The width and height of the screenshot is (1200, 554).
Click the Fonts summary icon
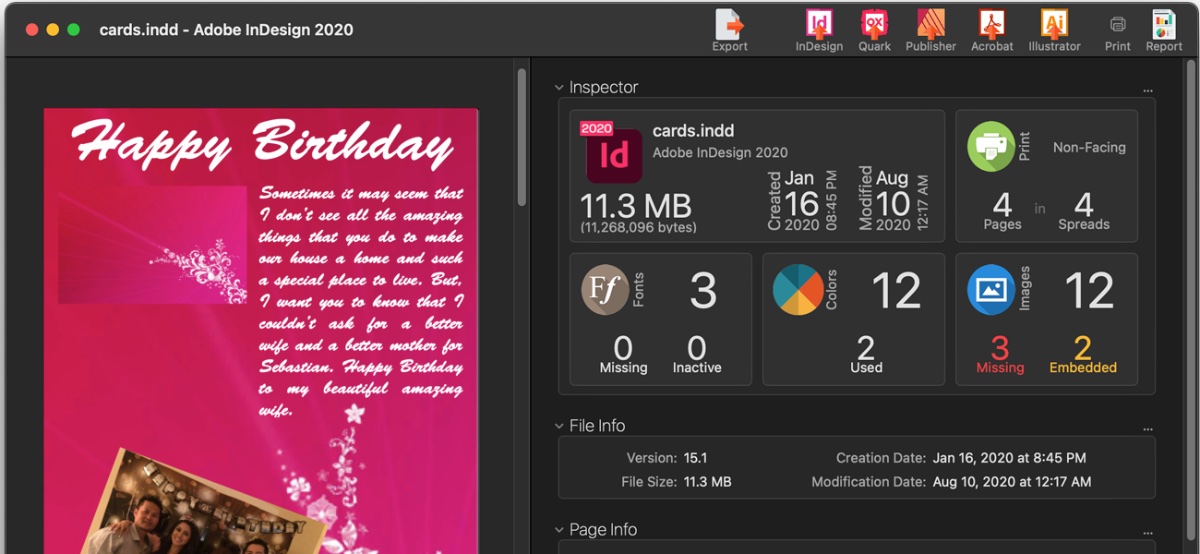[605, 290]
